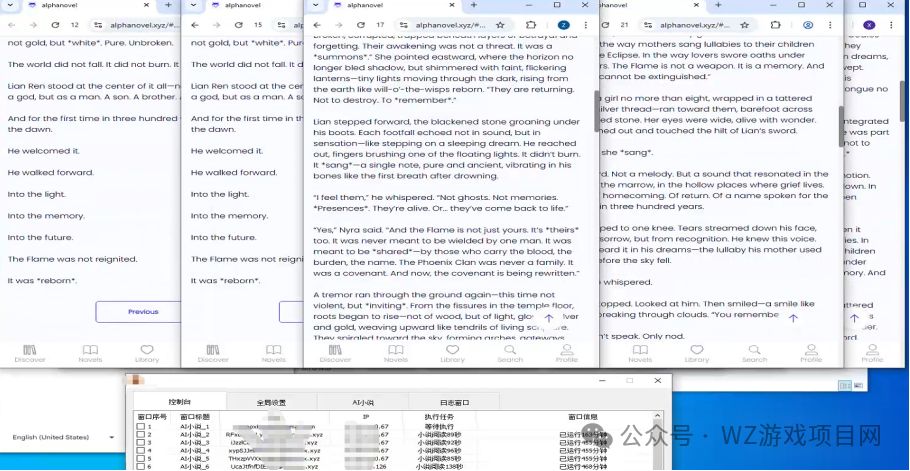Click the Previous button in the leftmost window

click(142, 311)
